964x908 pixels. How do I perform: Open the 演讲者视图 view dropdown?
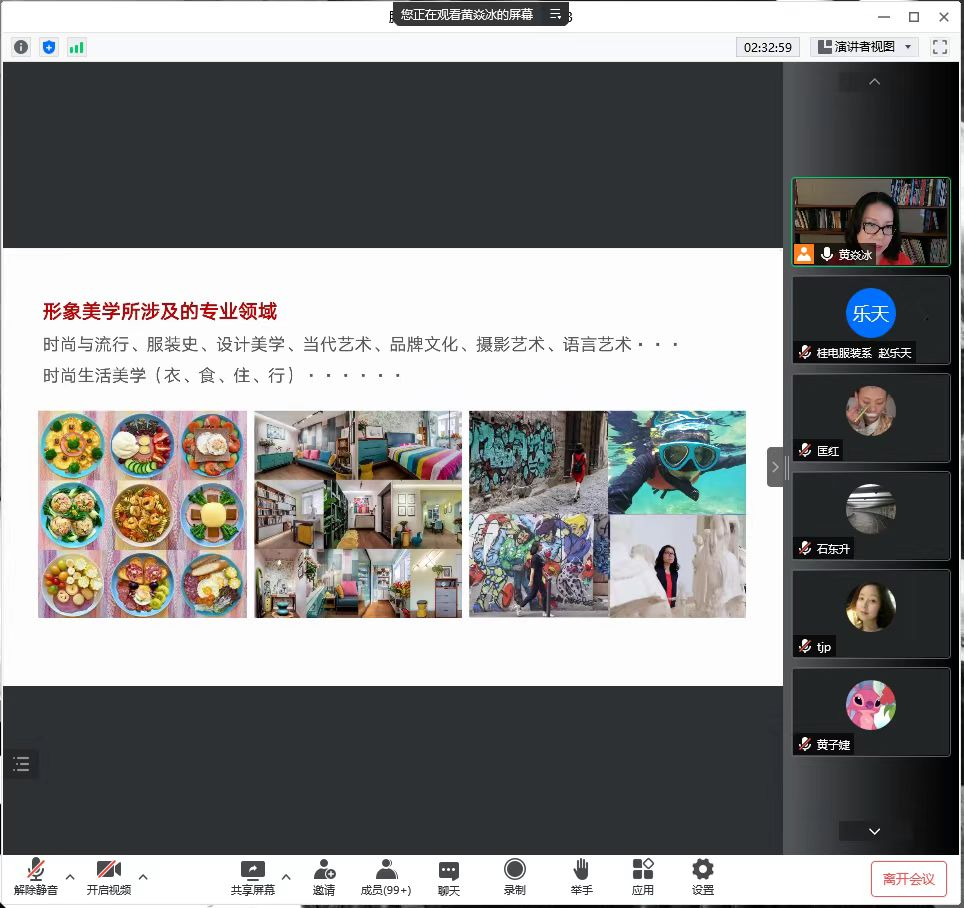865,47
